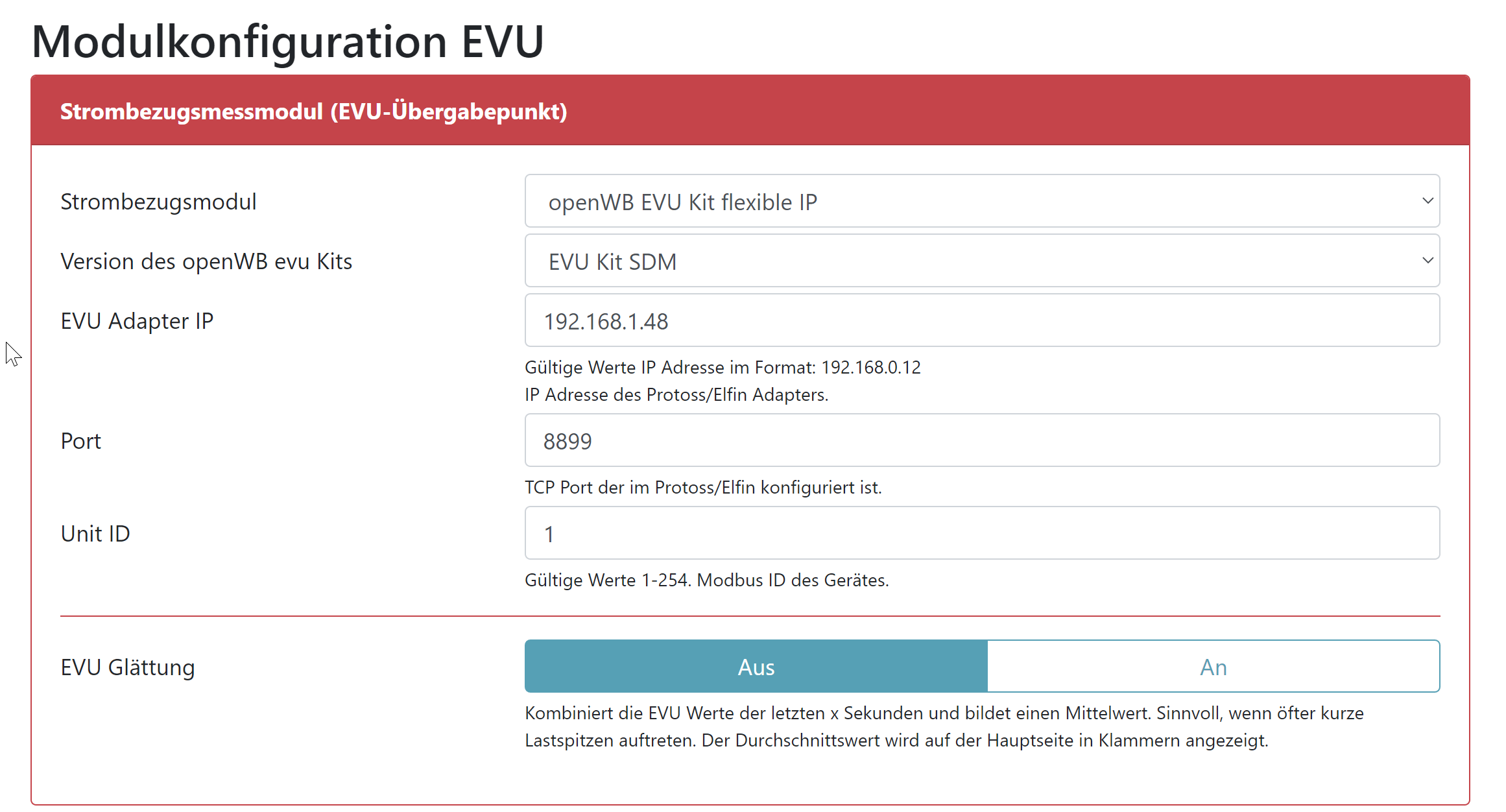Click the EVU Adapter IP label
The height and width of the screenshot is (812, 1506).
[137, 321]
